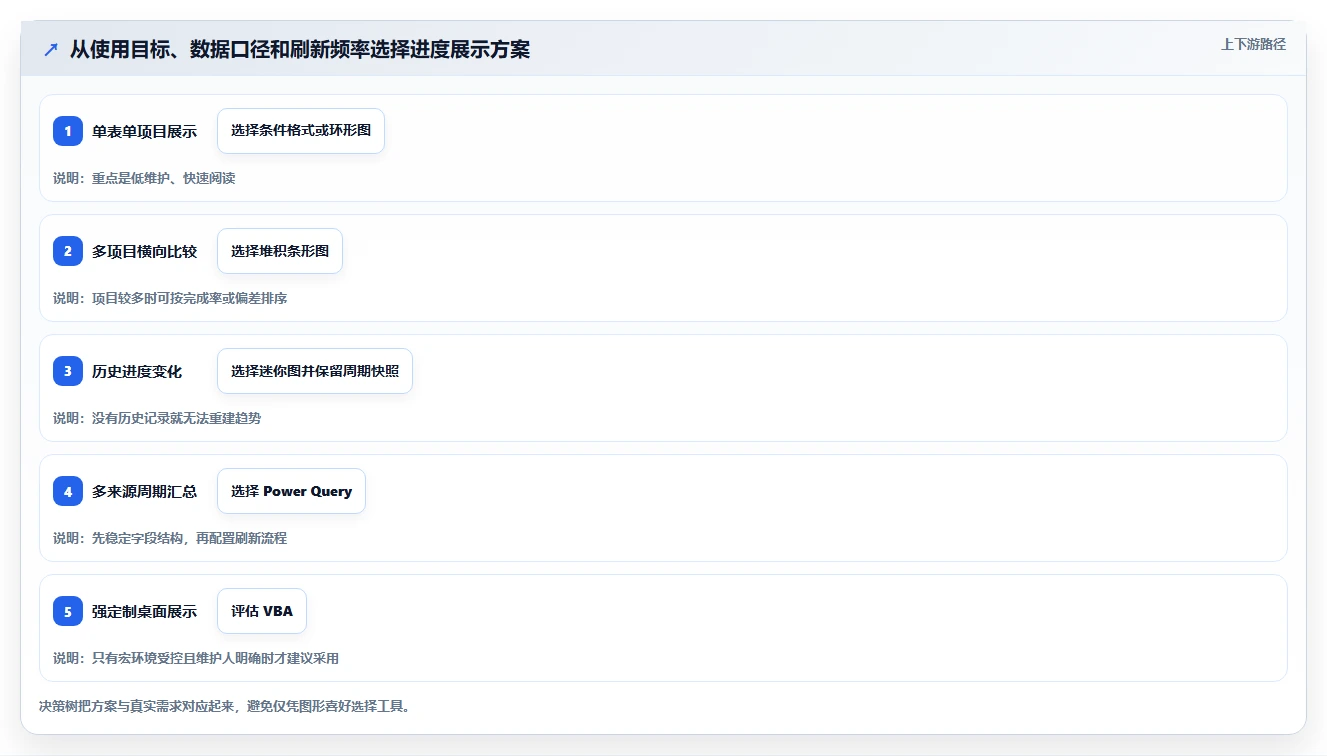Click the 选择 Power Query button
Image resolution: width=1327 pixels, height=756 pixels.
[x=291, y=491]
